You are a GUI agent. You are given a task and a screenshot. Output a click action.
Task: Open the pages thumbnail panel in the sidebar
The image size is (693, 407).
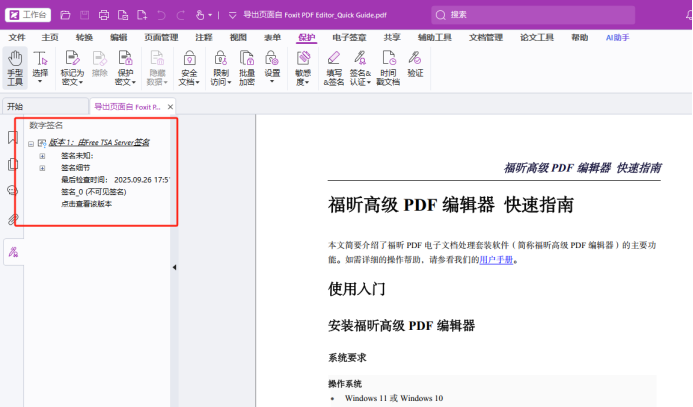click(x=13, y=164)
